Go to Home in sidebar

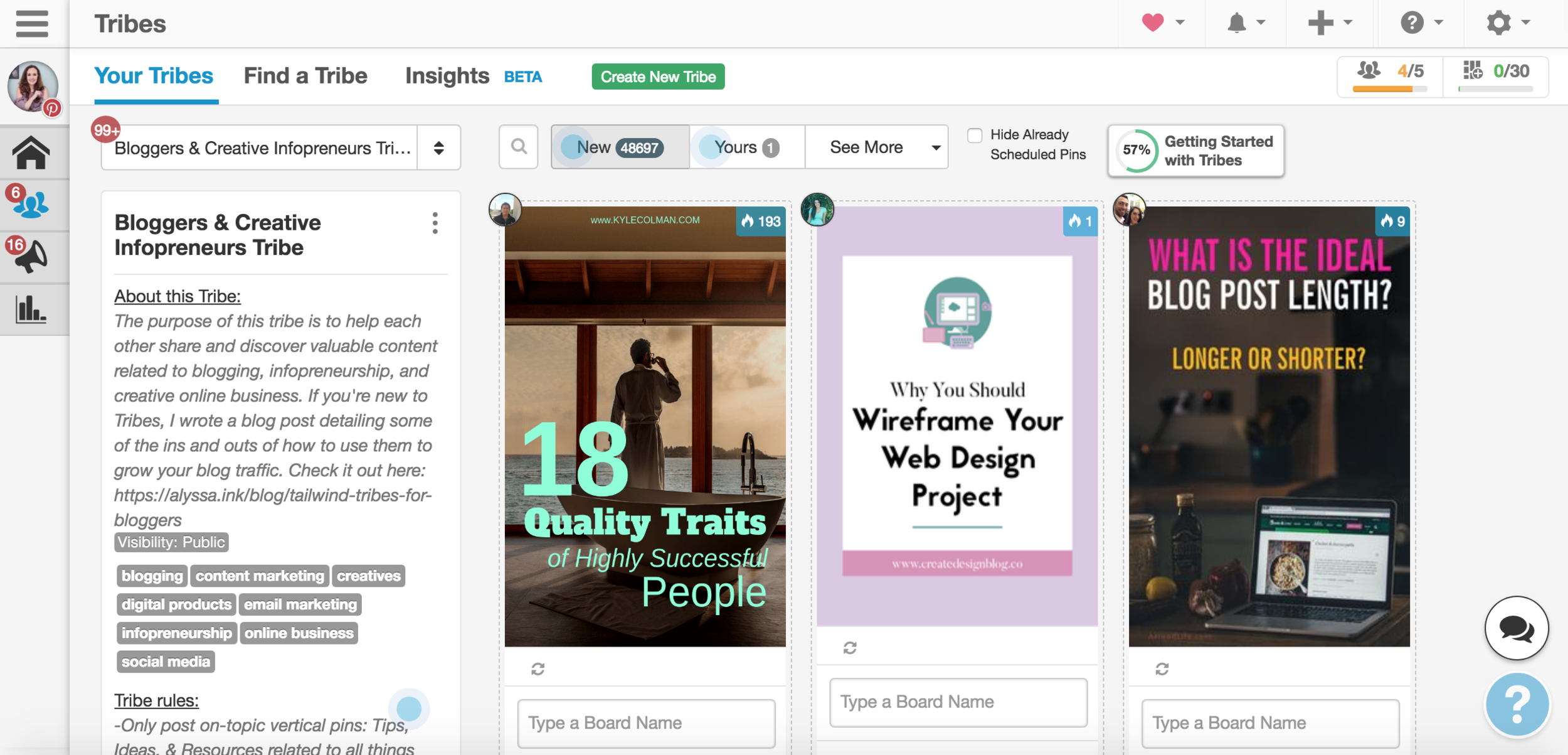[x=31, y=153]
